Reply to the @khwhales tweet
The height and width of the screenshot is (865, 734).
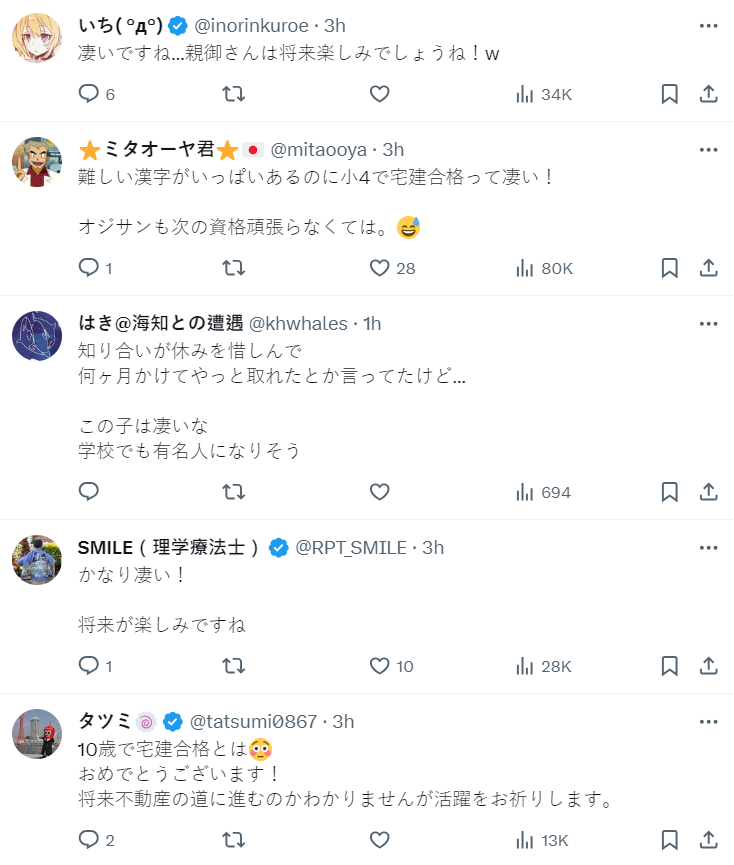pyautogui.click(x=89, y=492)
